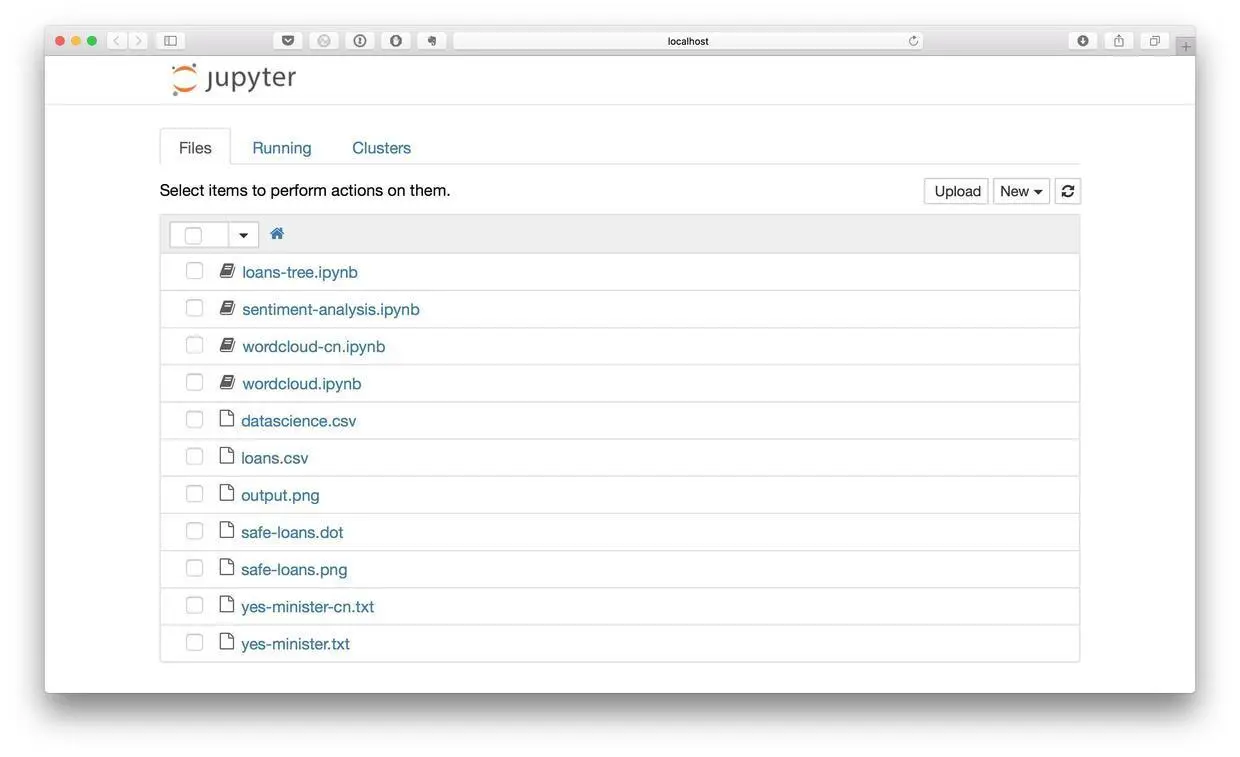The width and height of the screenshot is (1240, 757).
Task: Click the Safari sidebar toggle icon
Action: [x=171, y=41]
